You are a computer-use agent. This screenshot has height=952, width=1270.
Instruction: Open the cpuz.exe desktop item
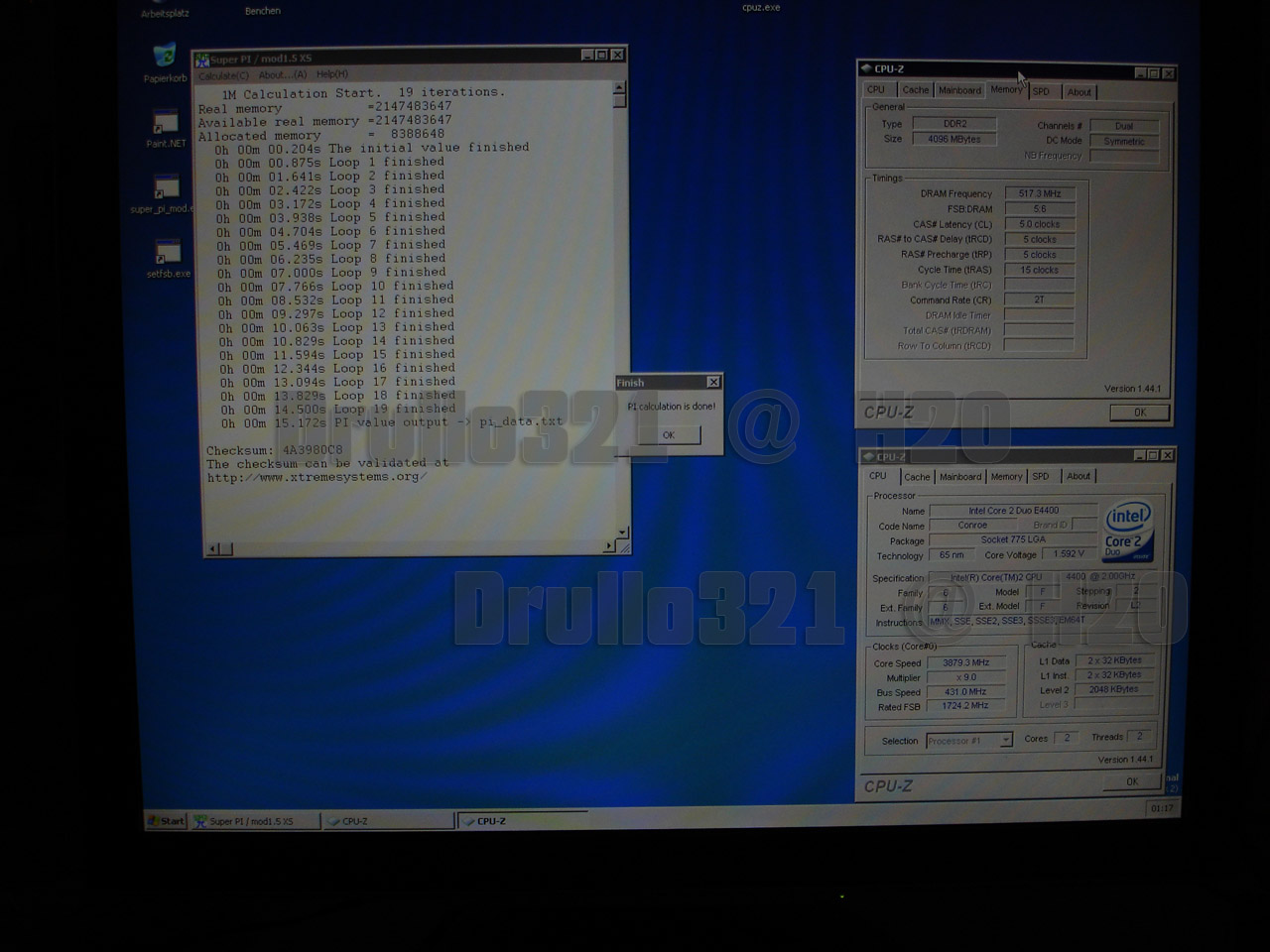tap(761, 7)
